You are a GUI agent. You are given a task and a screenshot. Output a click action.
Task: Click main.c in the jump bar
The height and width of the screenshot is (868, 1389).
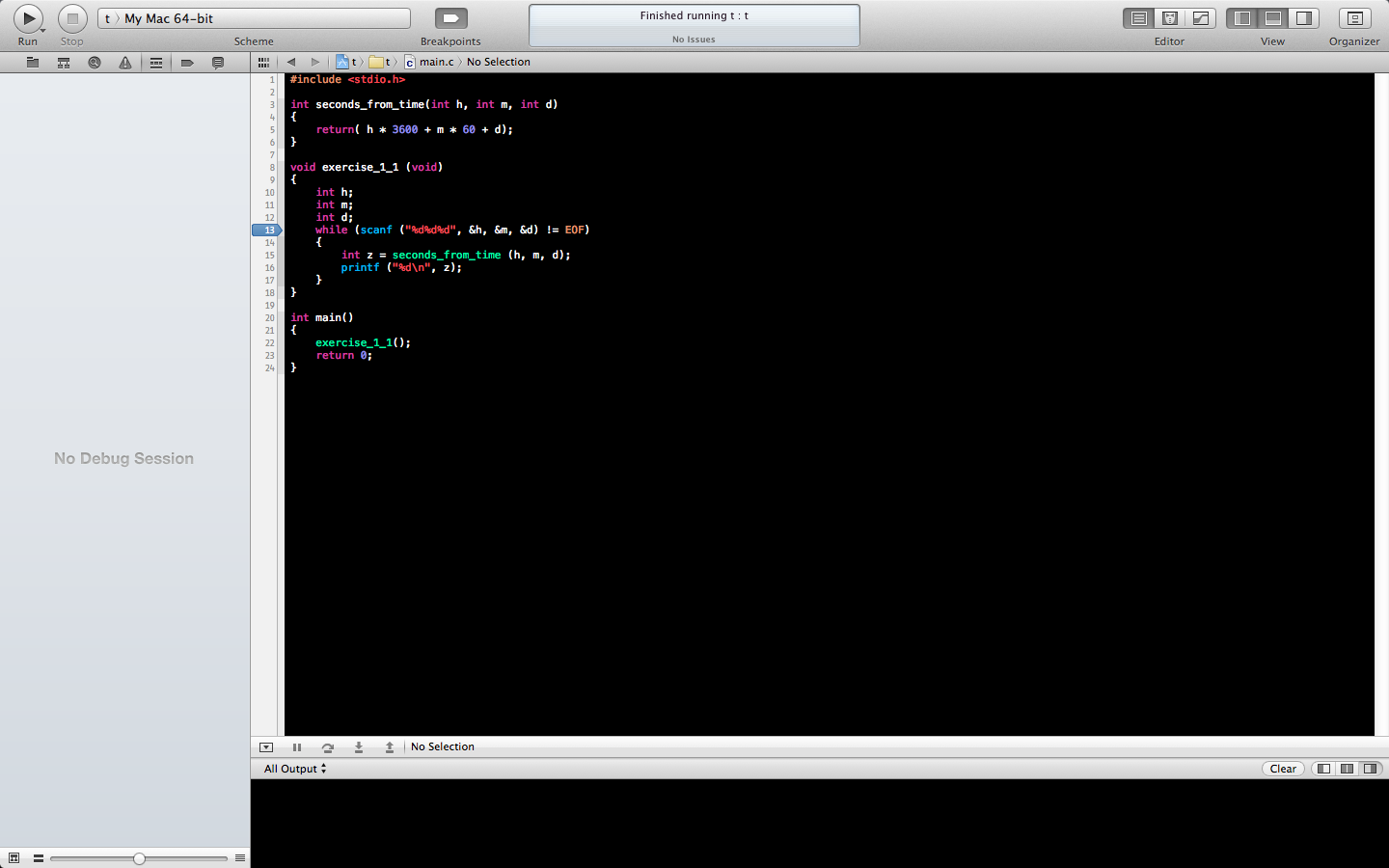tap(429, 62)
